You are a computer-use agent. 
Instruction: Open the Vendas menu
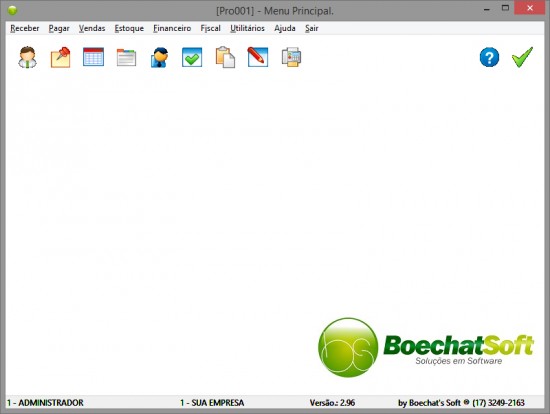coord(92,28)
